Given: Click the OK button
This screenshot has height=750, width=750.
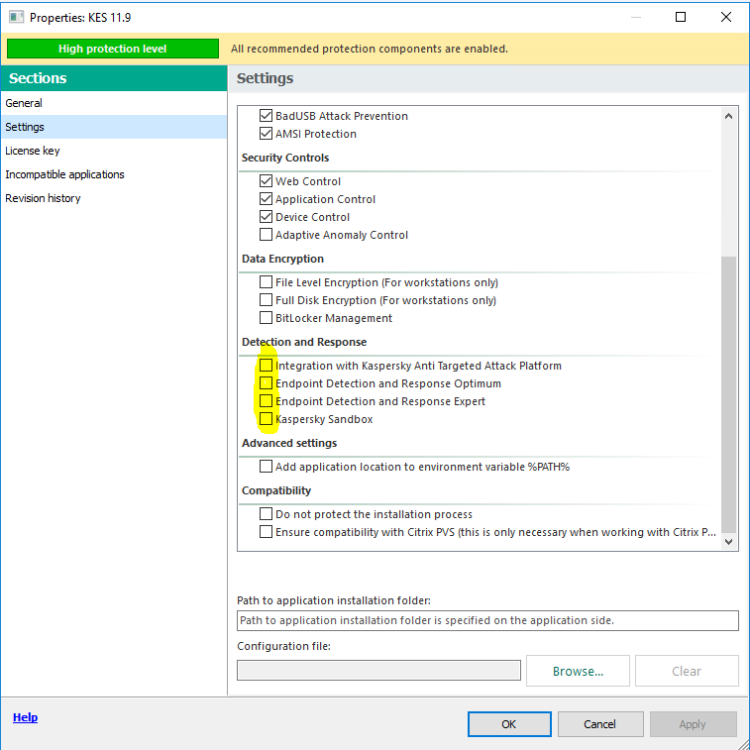Looking at the screenshot, I should tap(509, 724).
